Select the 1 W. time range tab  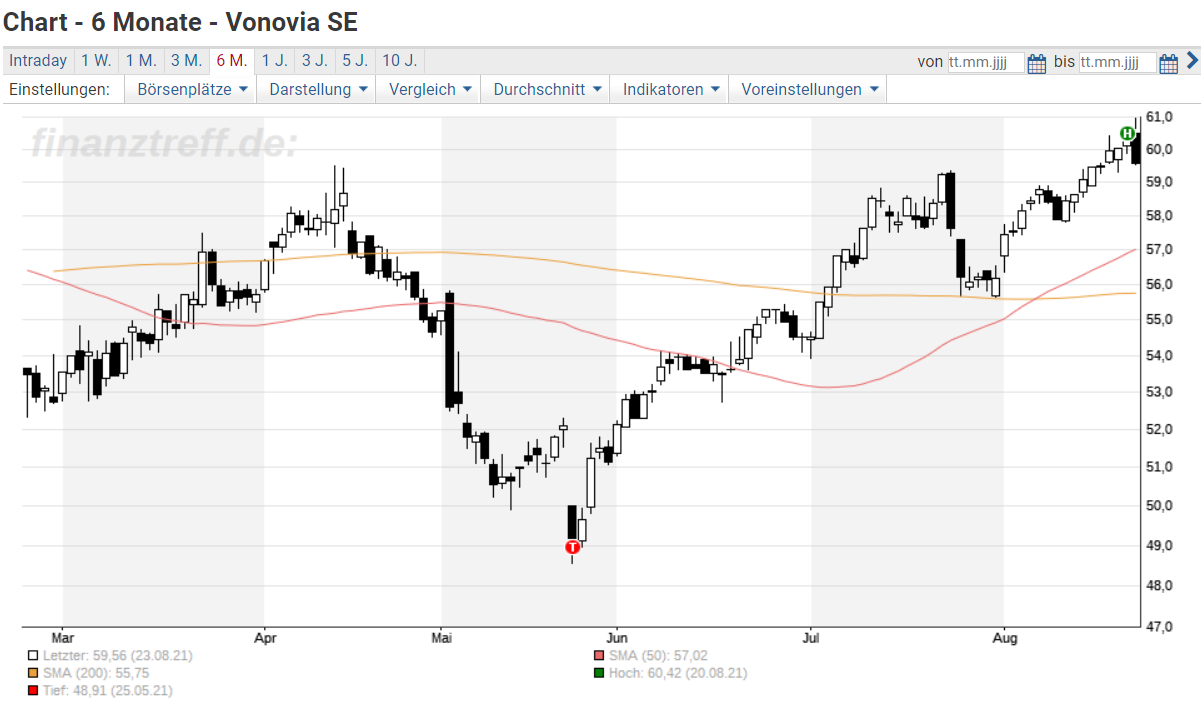(x=97, y=61)
